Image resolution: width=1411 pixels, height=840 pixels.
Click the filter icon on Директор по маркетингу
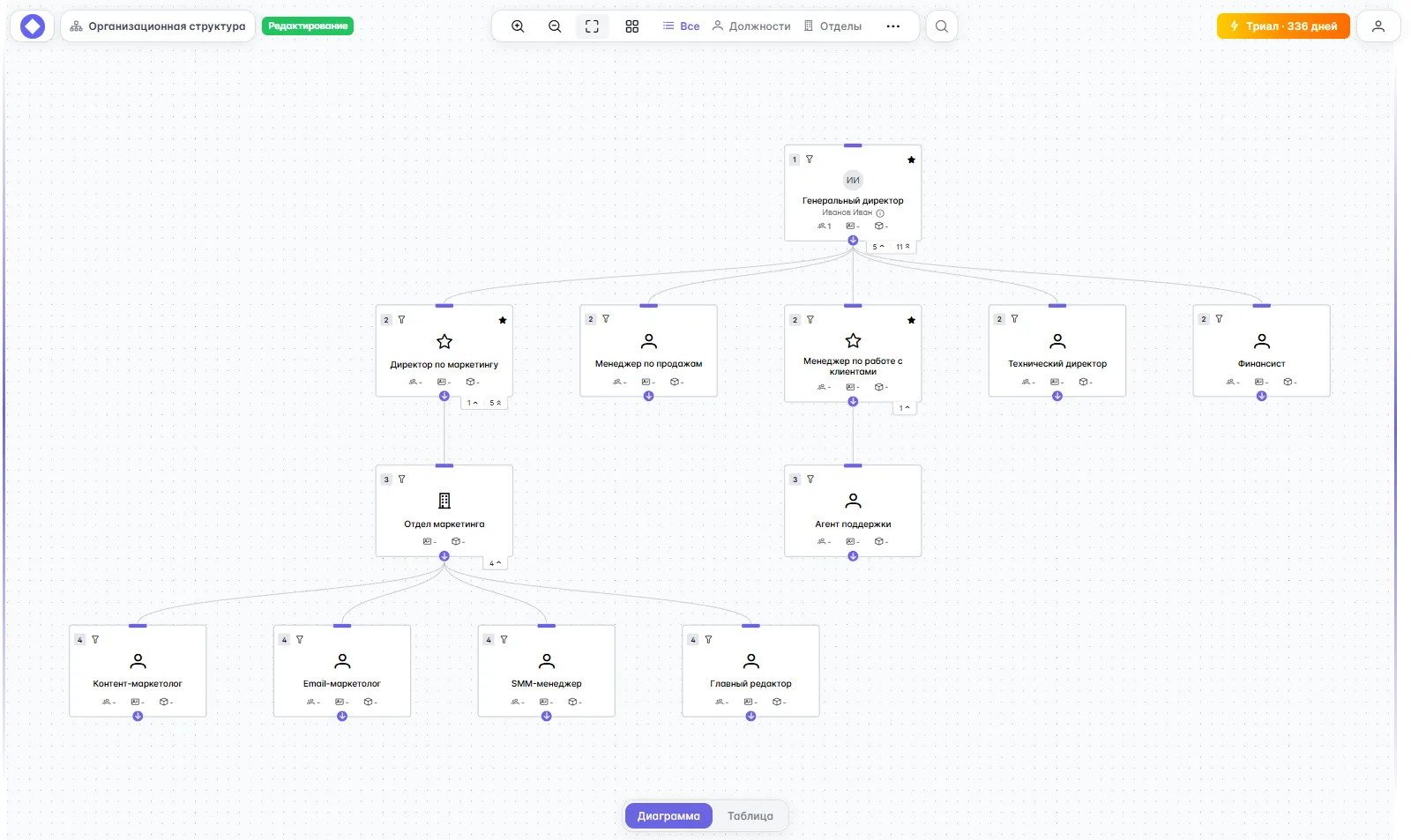pyautogui.click(x=401, y=320)
